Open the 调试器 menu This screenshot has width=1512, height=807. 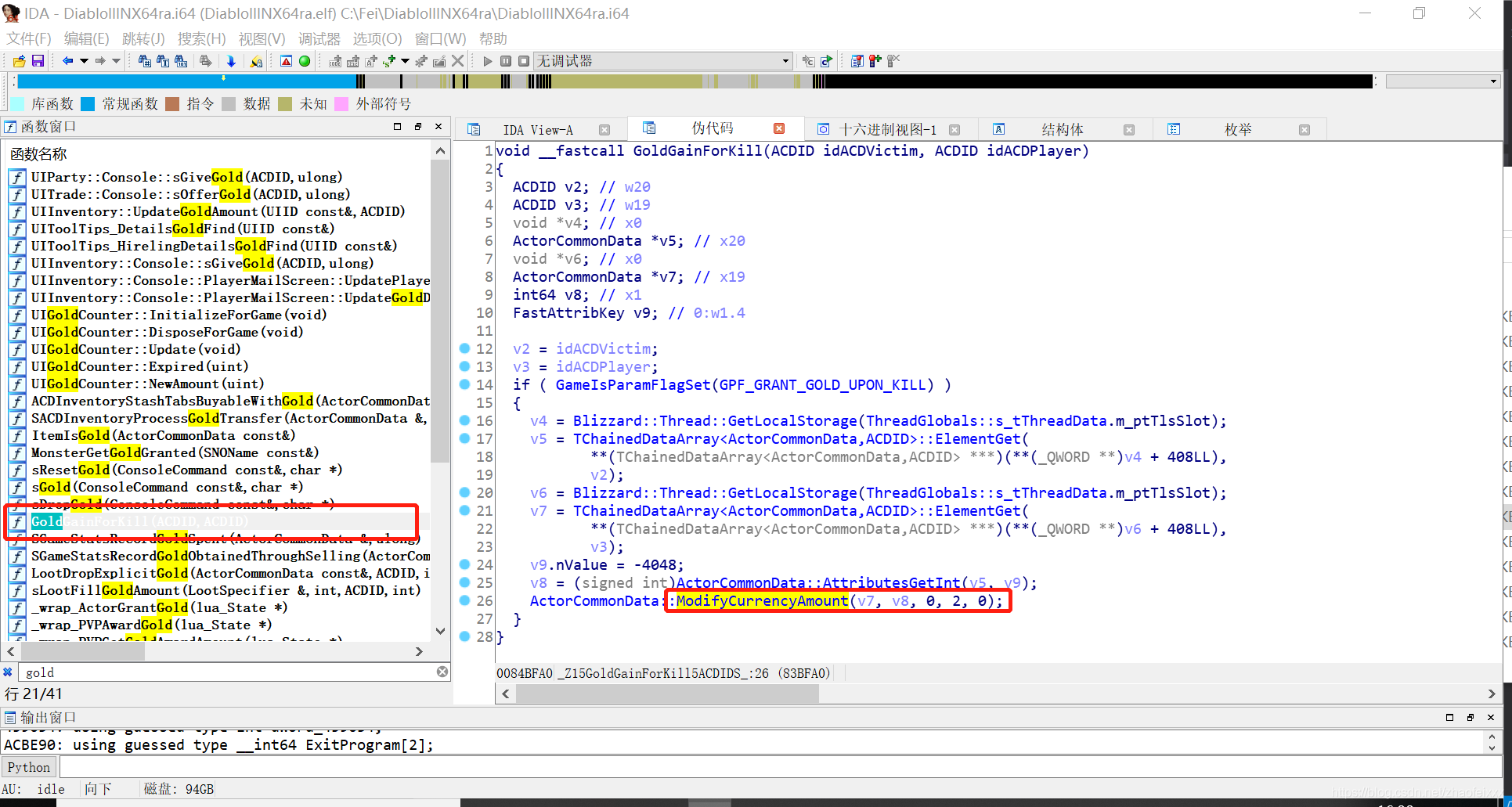pos(319,38)
